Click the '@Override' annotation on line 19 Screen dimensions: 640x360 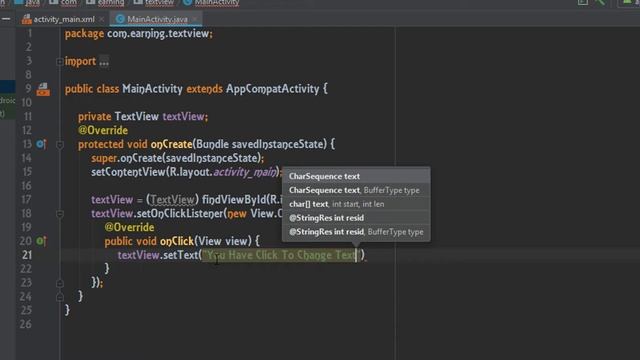[129, 227]
